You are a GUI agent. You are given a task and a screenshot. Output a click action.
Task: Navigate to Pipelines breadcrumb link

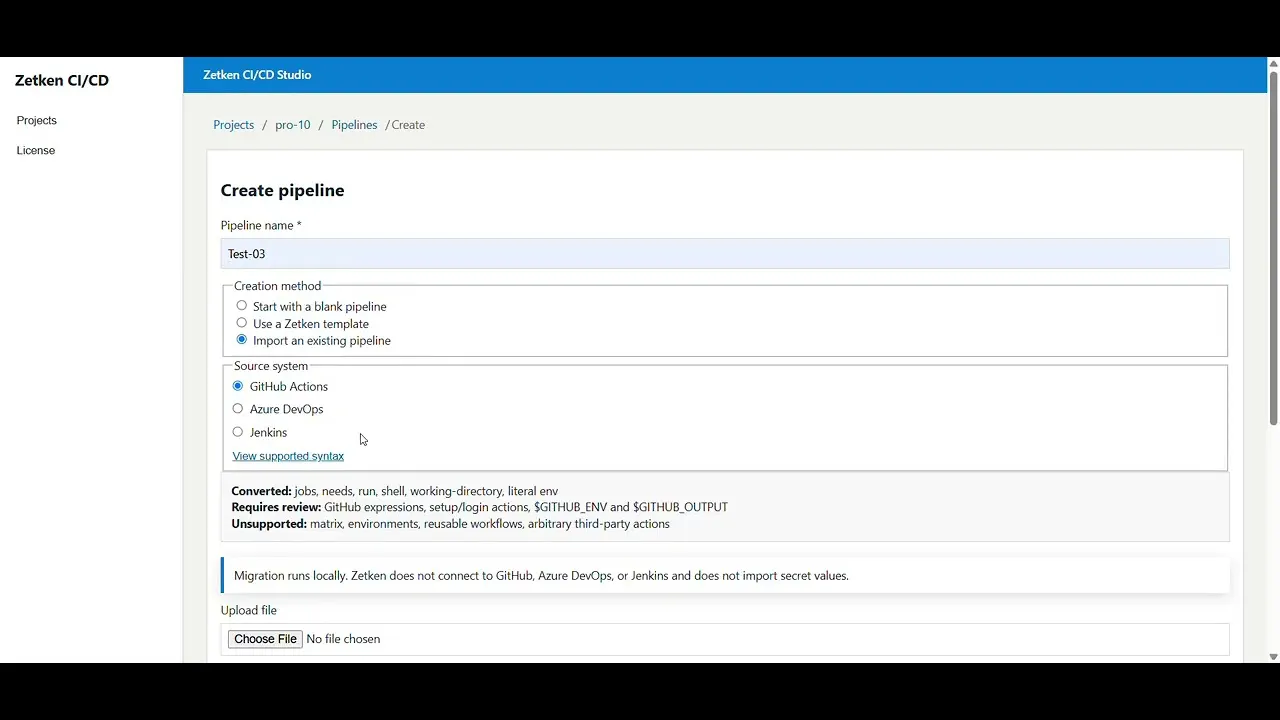[354, 125]
